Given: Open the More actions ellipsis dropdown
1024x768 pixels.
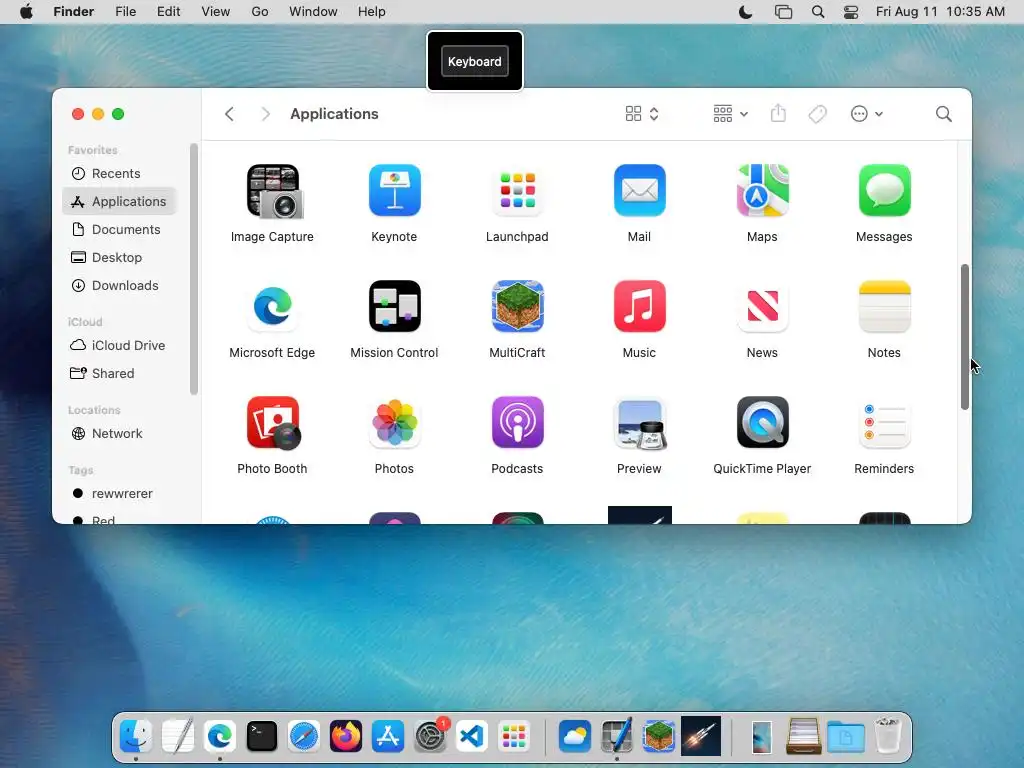Looking at the screenshot, I should point(867,114).
